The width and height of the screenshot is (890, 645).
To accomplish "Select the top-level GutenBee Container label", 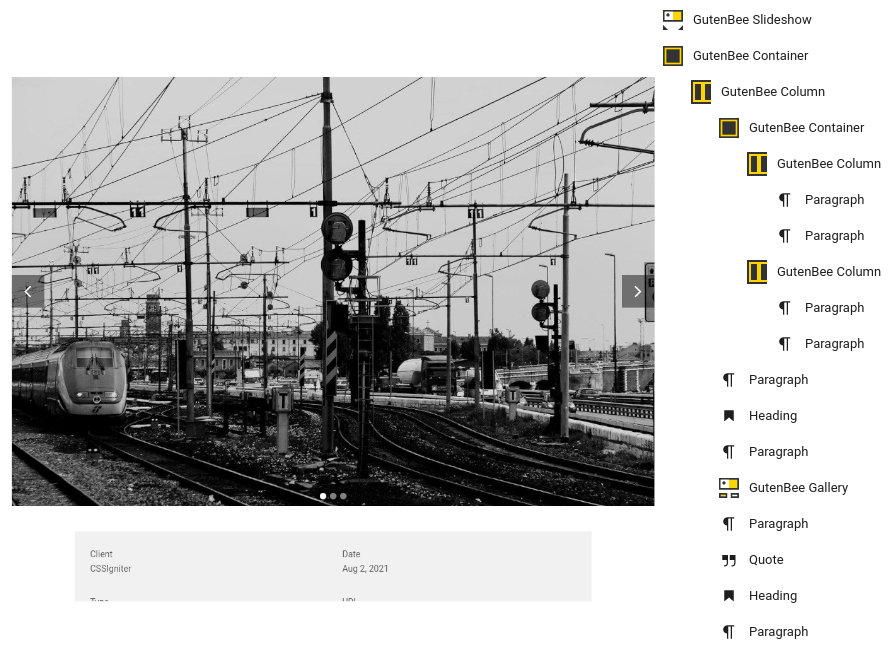I will tap(750, 56).
